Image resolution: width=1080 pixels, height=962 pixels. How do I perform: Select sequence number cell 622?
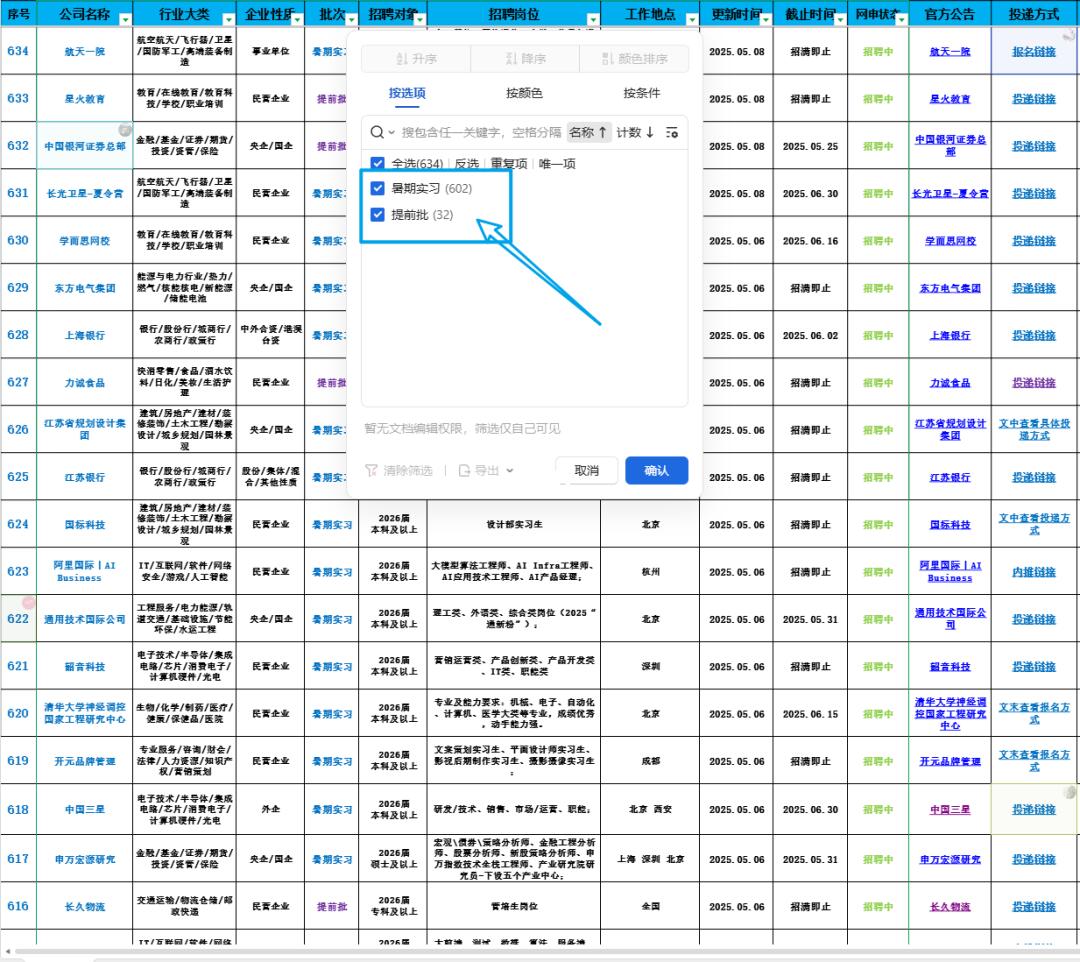click(19, 618)
